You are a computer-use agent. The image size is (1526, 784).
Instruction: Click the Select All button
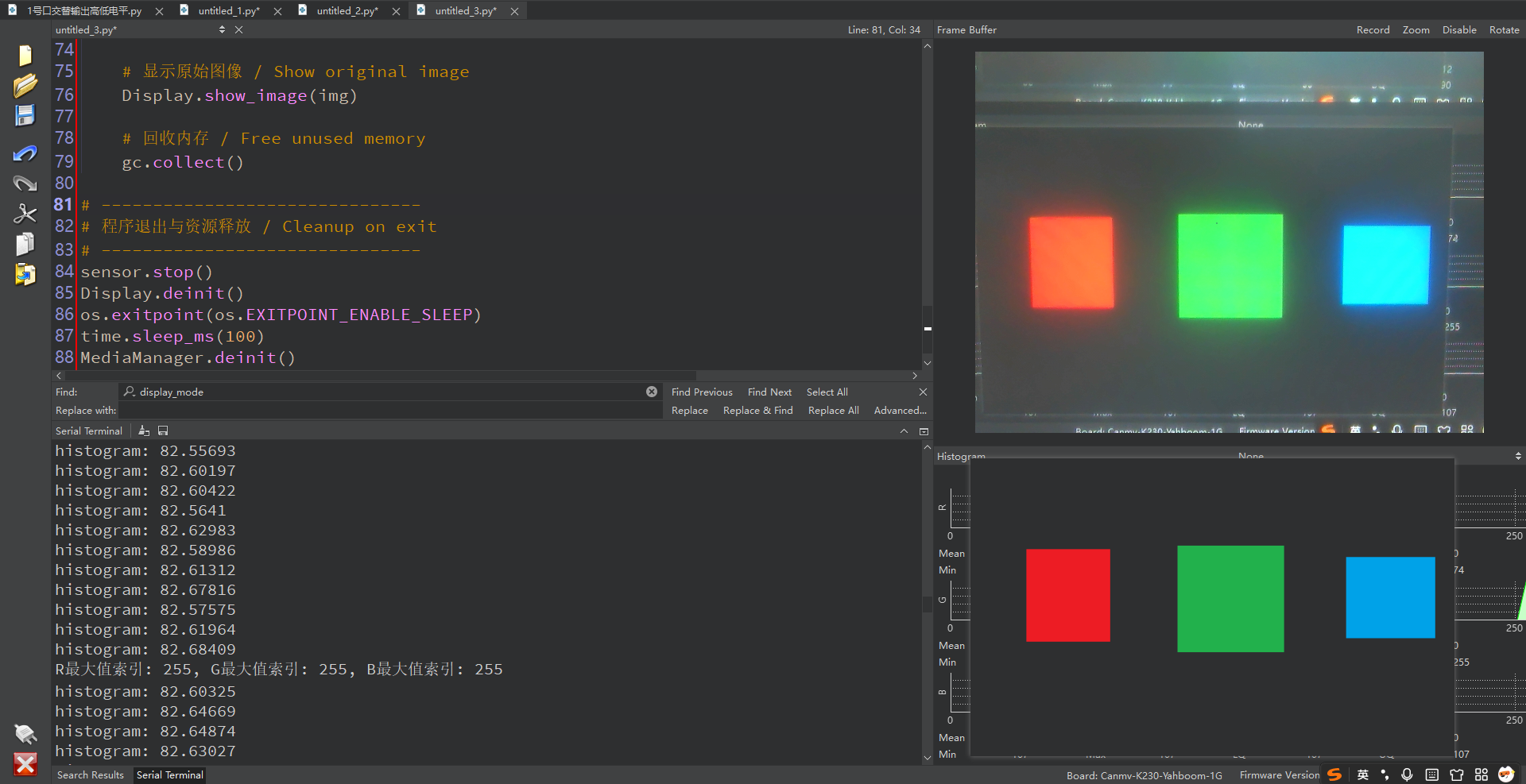coord(827,392)
